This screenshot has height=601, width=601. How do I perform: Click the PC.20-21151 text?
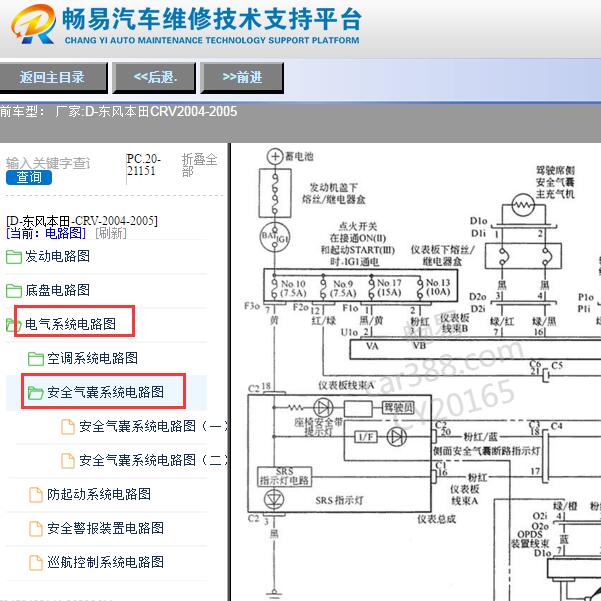click(143, 165)
